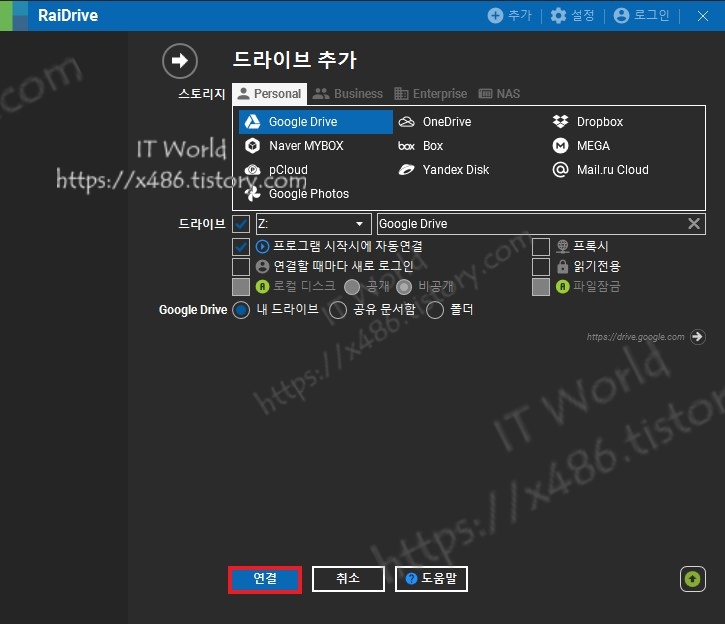This screenshot has width=725, height=624.
Task: Click the green badge icon beside 로컬 디스크
Action: [x=262, y=287]
